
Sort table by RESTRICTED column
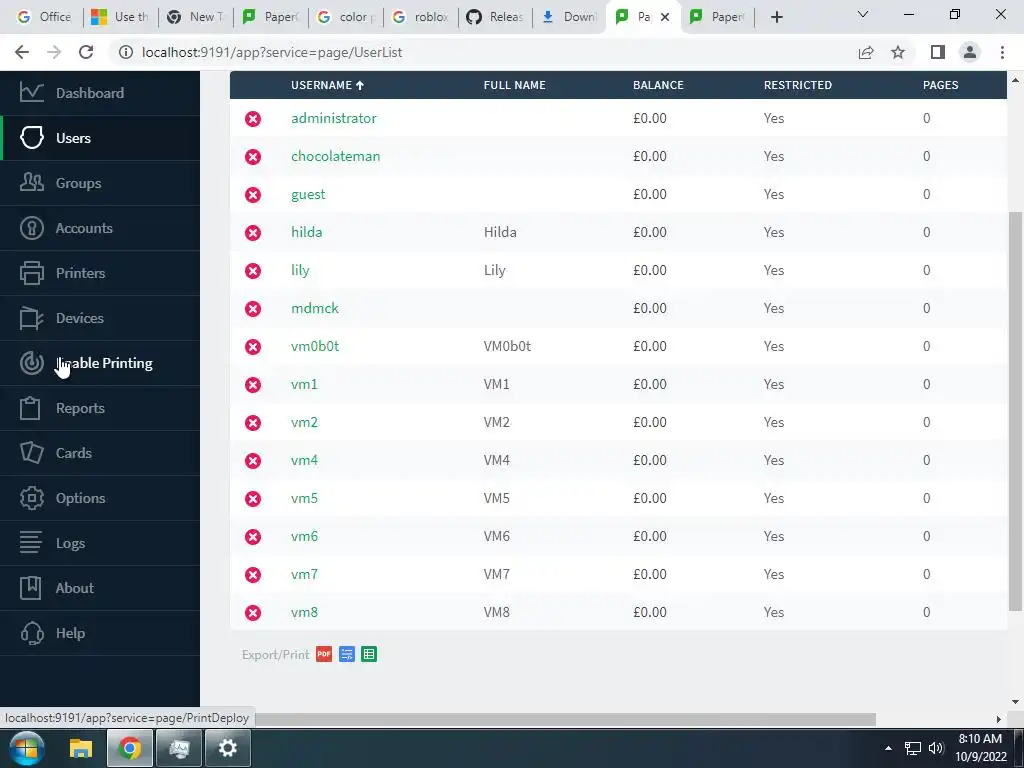(798, 85)
